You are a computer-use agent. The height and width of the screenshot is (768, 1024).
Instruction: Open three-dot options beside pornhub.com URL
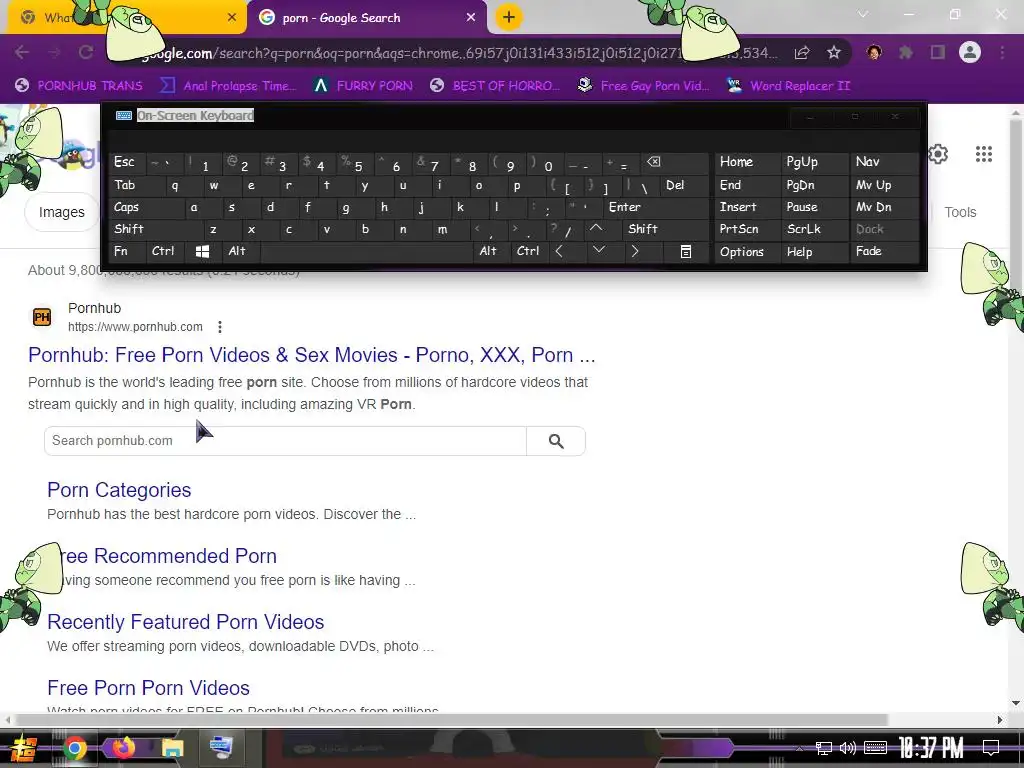(x=220, y=327)
